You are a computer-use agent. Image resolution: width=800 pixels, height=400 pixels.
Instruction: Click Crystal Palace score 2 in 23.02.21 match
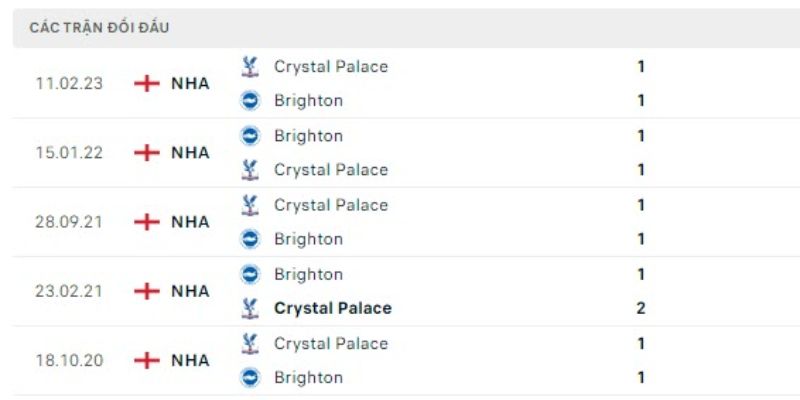pos(641,308)
